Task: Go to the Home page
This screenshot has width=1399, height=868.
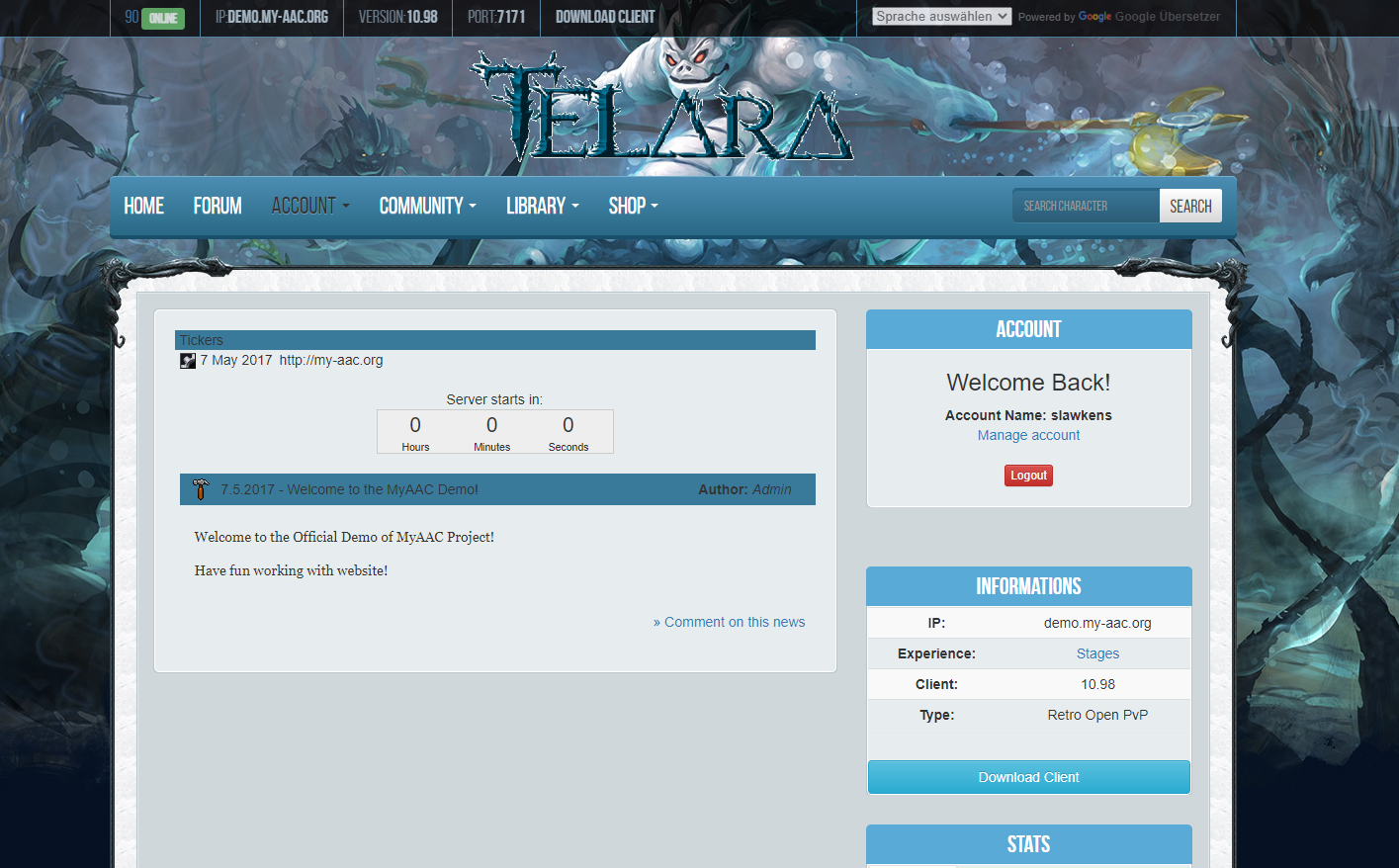Action: click(144, 206)
